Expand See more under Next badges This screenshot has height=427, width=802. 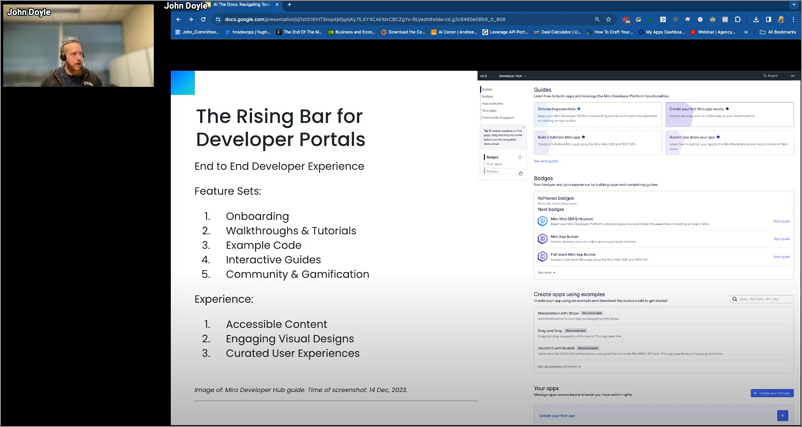tap(546, 273)
